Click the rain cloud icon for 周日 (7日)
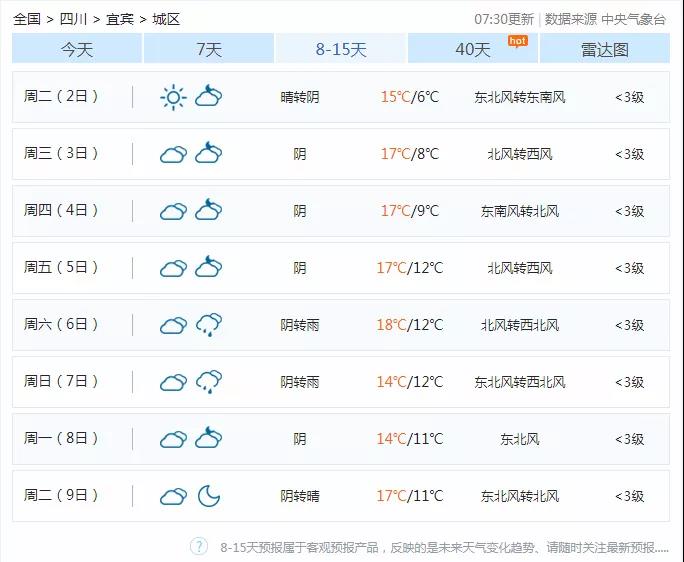 click(209, 382)
